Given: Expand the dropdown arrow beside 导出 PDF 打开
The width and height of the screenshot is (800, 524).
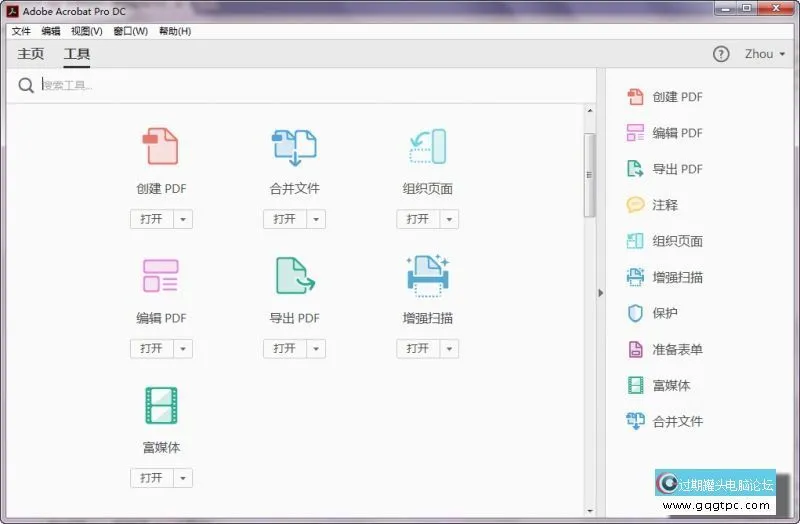Looking at the screenshot, I should tap(316, 349).
